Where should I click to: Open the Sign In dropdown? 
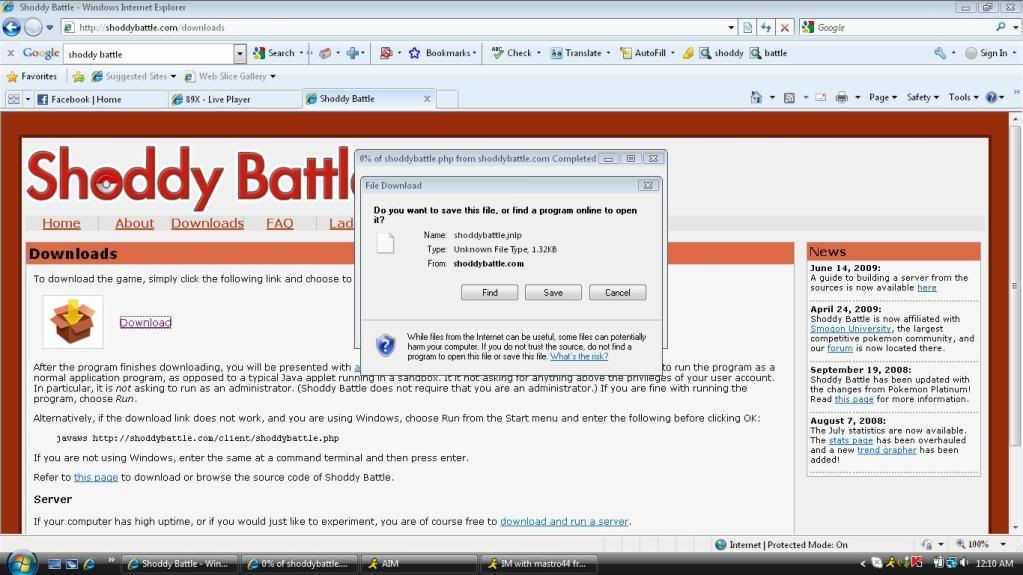(x=1014, y=54)
